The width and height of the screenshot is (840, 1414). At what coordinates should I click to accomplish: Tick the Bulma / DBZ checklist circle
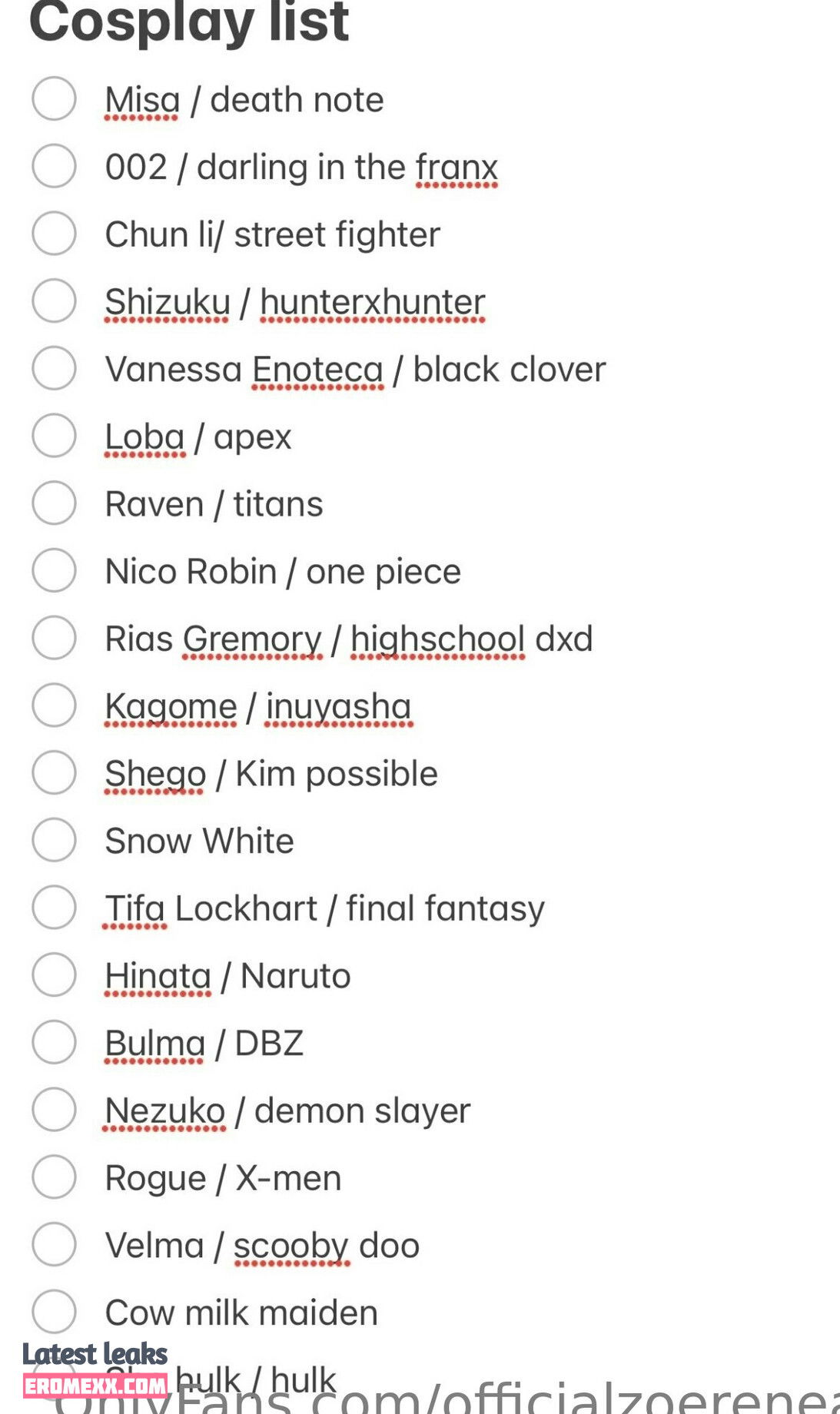pyautogui.click(x=54, y=1042)
